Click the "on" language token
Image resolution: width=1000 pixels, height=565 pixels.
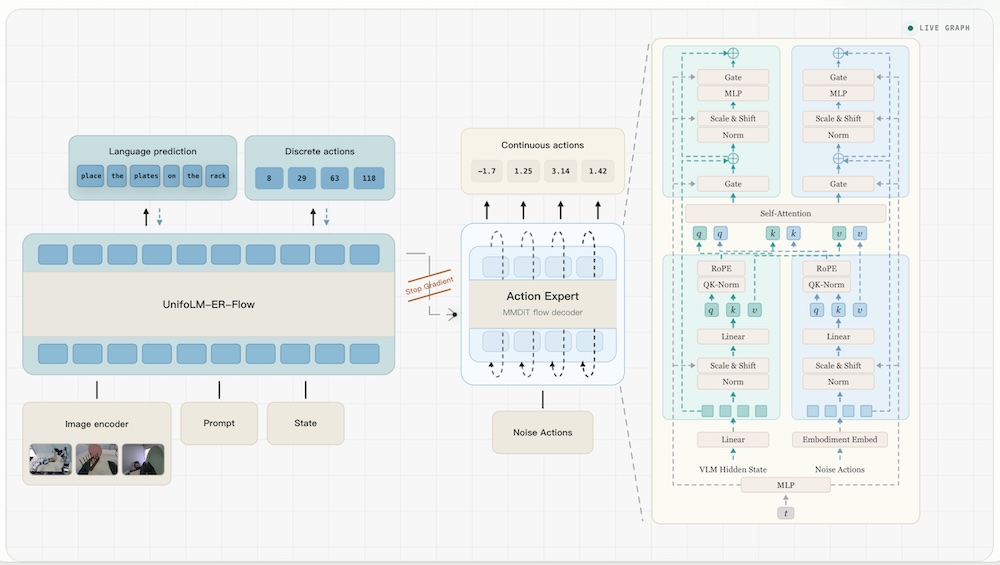172,176
